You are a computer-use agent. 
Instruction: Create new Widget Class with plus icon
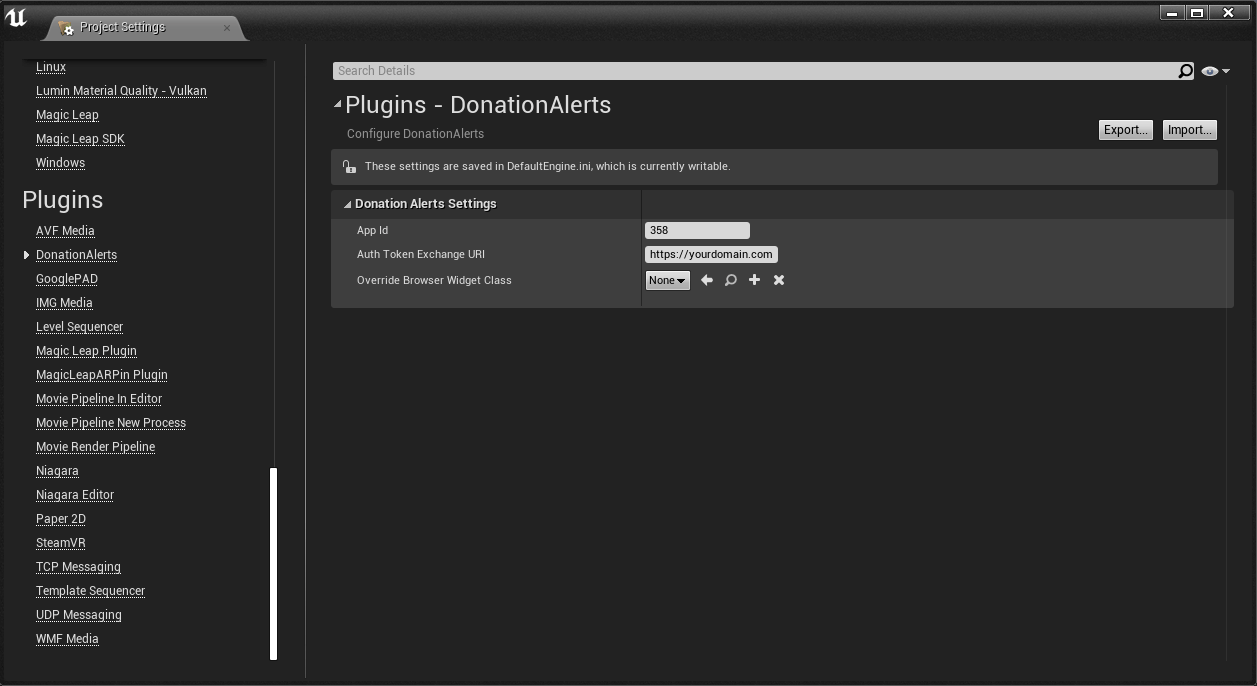[755, 281]
